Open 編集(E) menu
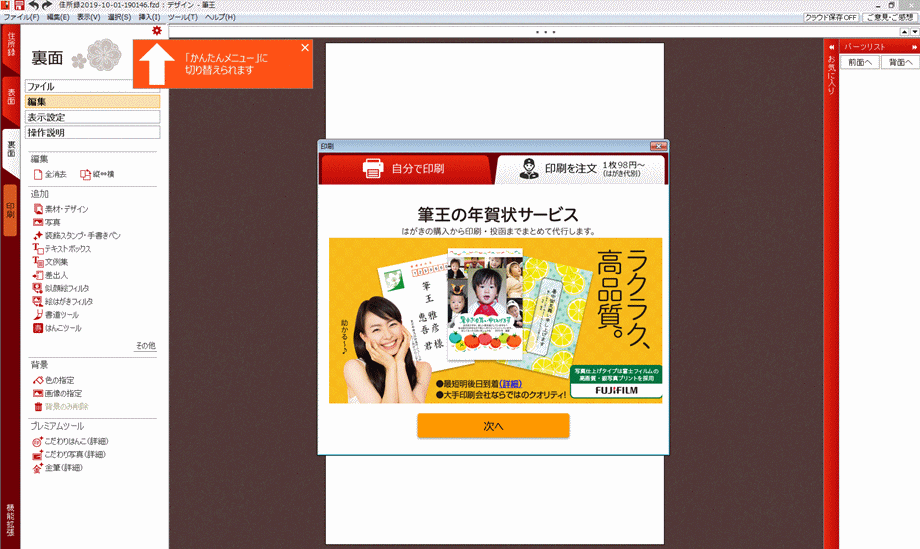This screenshot has width=920, height=549. pyautogui.click(x=58, y=18)
